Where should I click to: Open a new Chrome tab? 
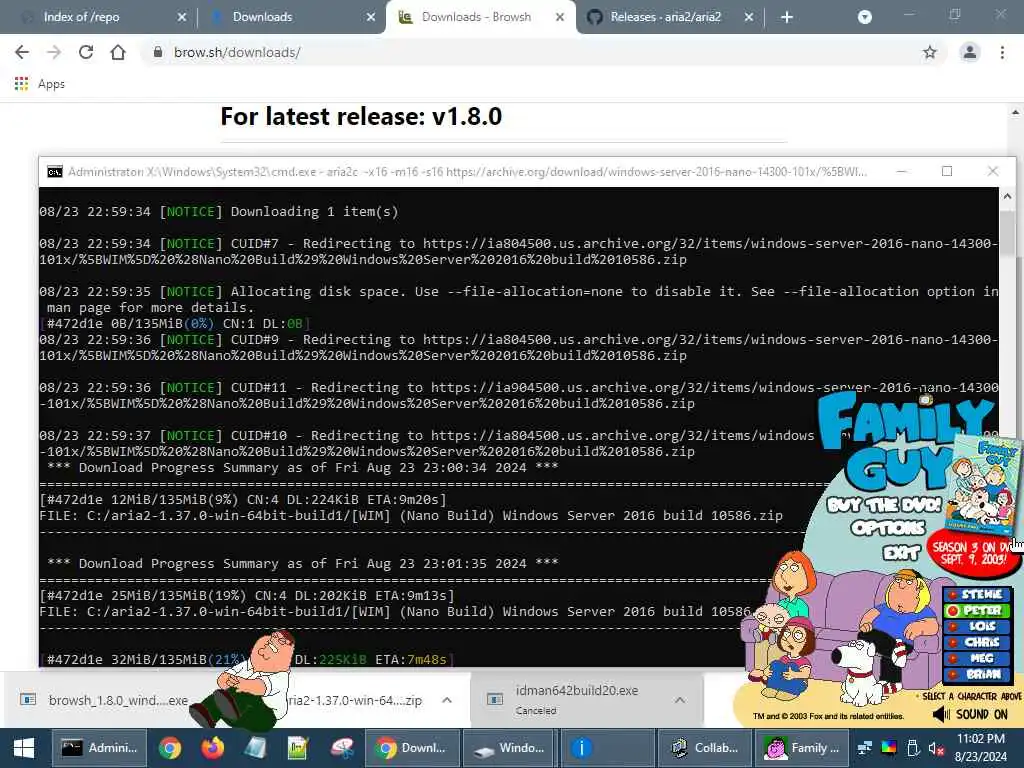(x=787, y=17)
